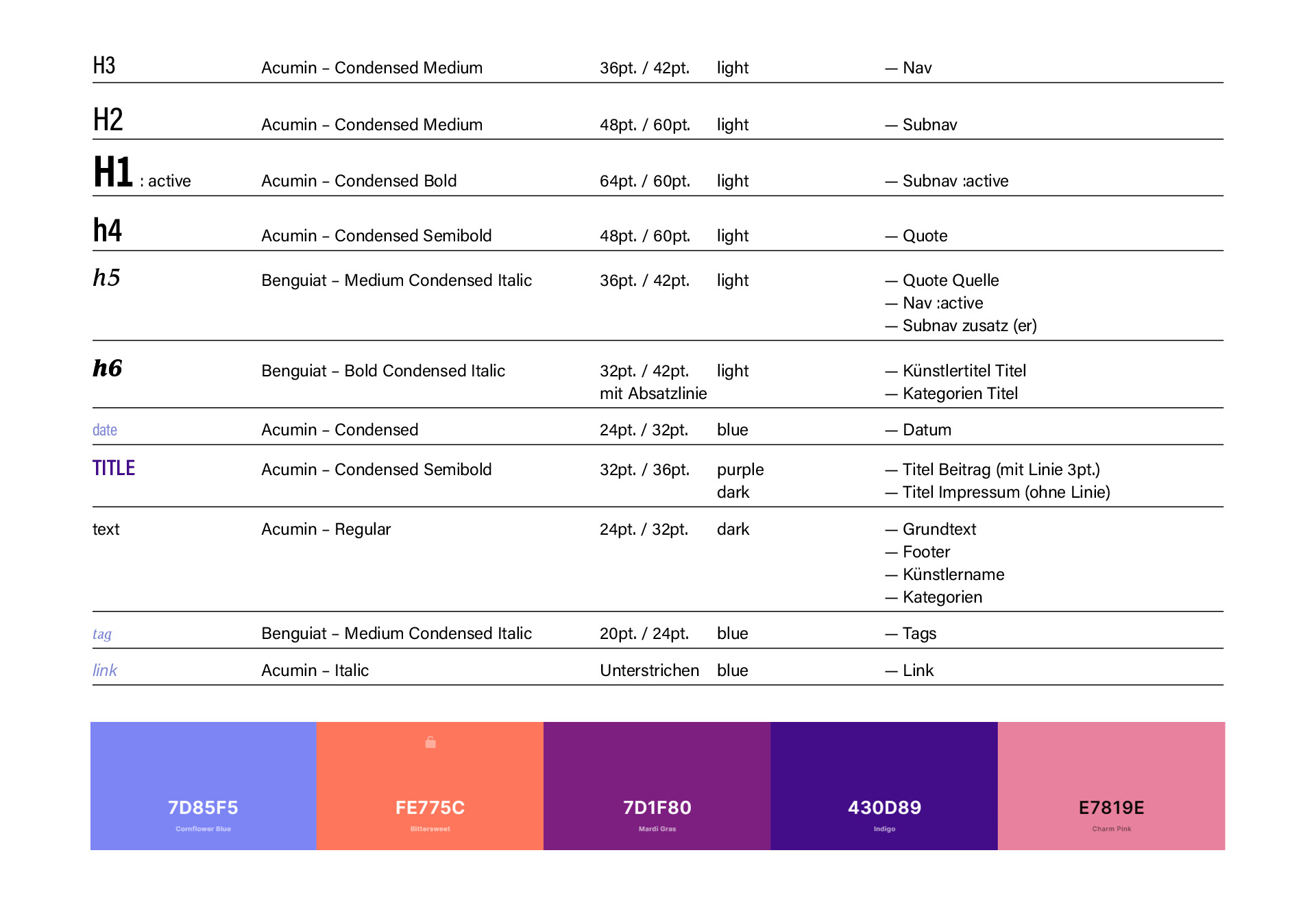Click 'Titel Impressum (ohne Linie)' entry

pos(1006,492)
